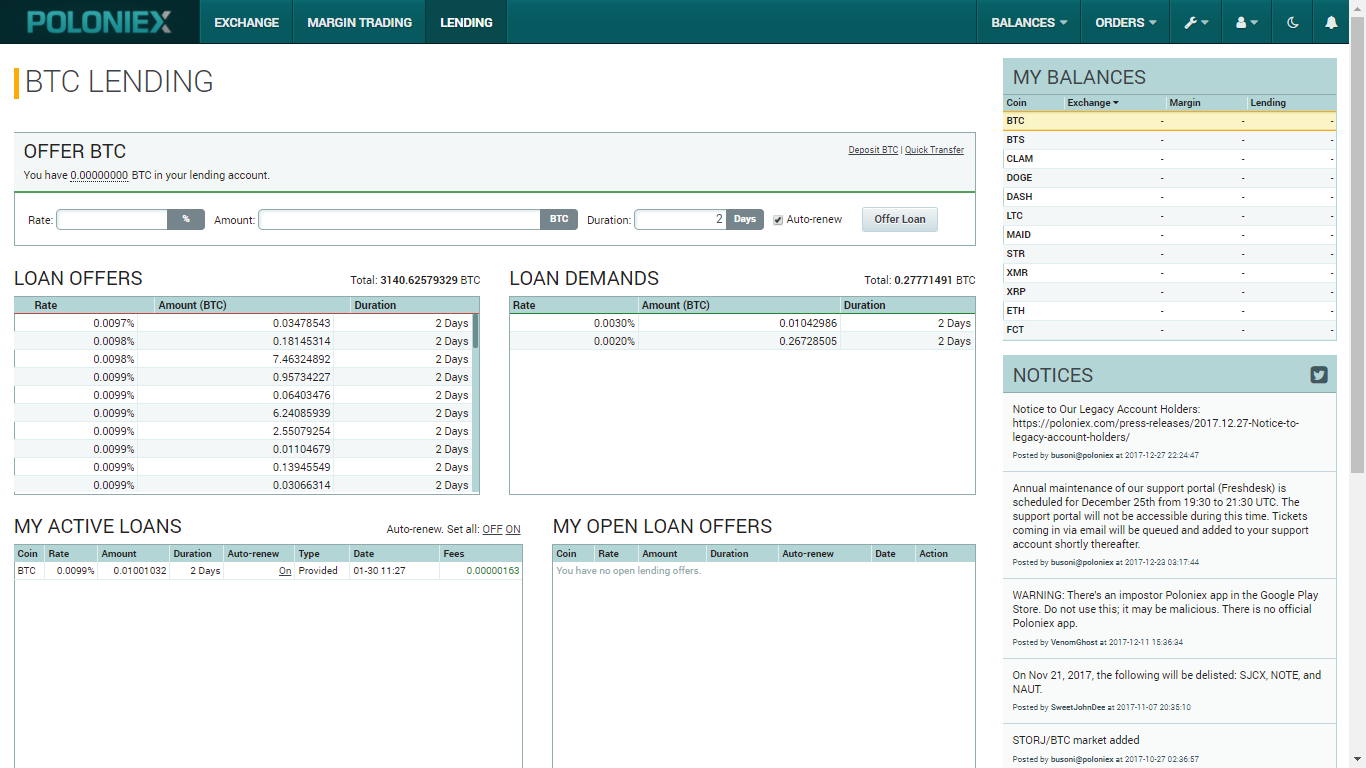This screenshot has width=1366, height=768.
Task: Click the Offer Loan button
Action: (900, 219)
